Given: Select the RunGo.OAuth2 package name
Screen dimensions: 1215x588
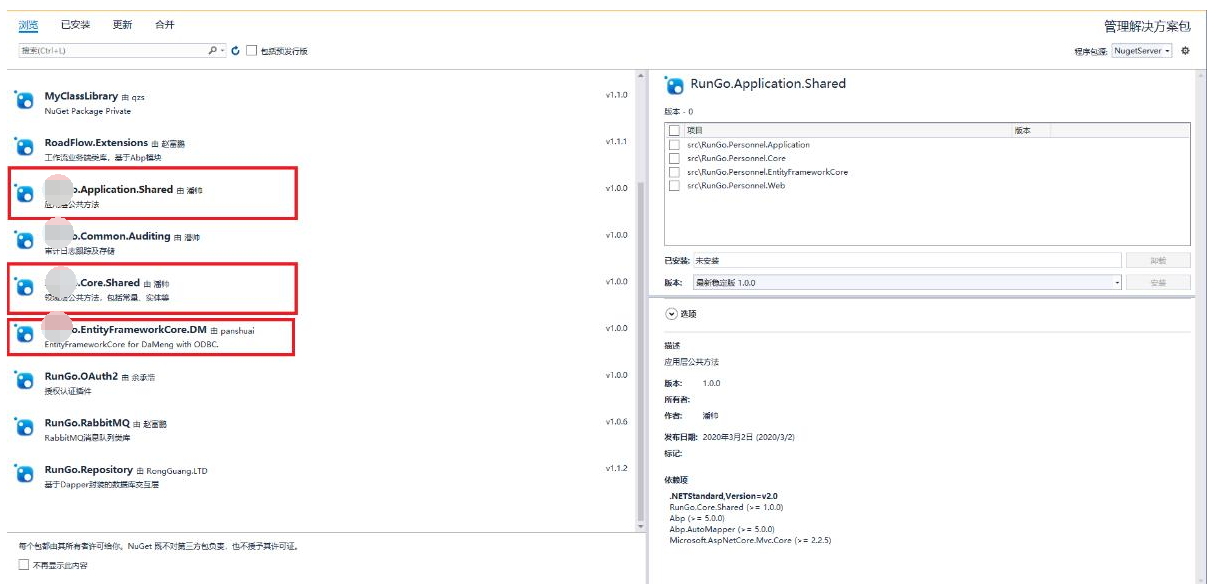Looking at the screenshot, I should point(81,376).
